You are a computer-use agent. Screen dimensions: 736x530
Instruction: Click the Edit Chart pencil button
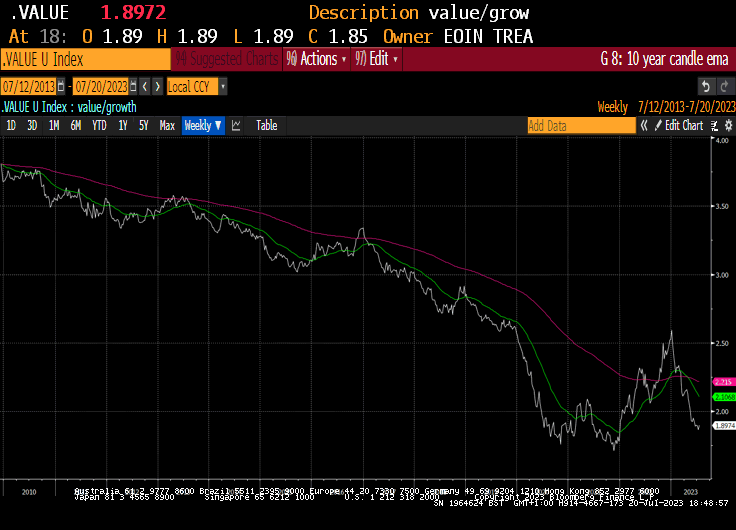click(x=679, y=125)
